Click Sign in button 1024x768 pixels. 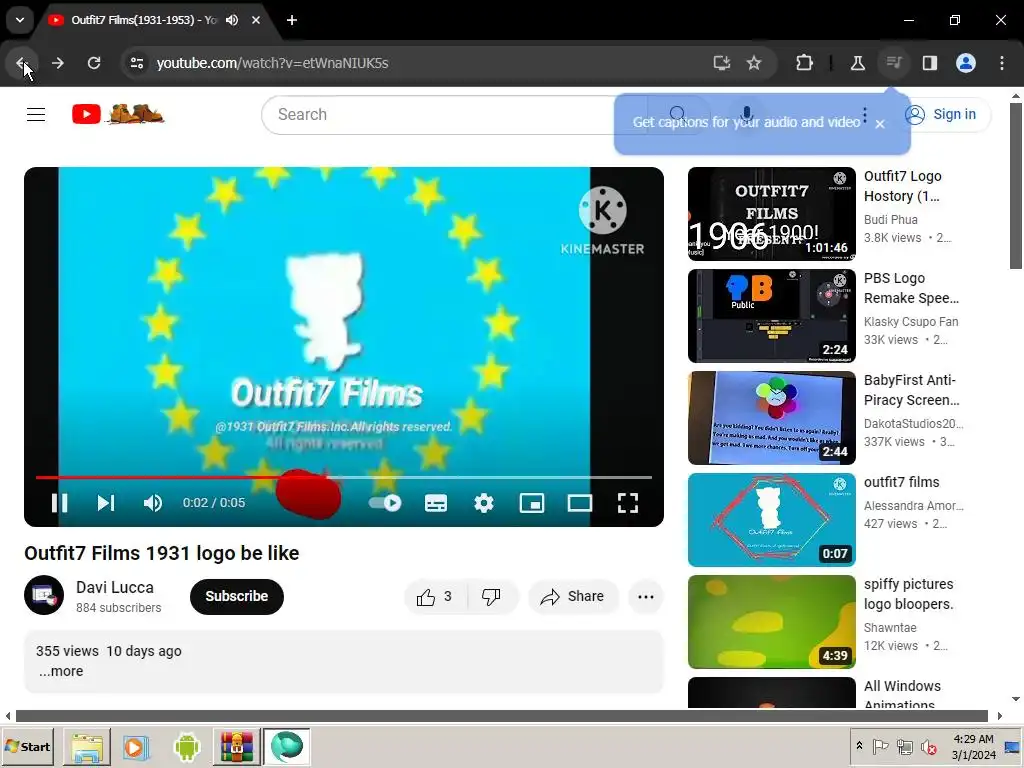[941, 114]
